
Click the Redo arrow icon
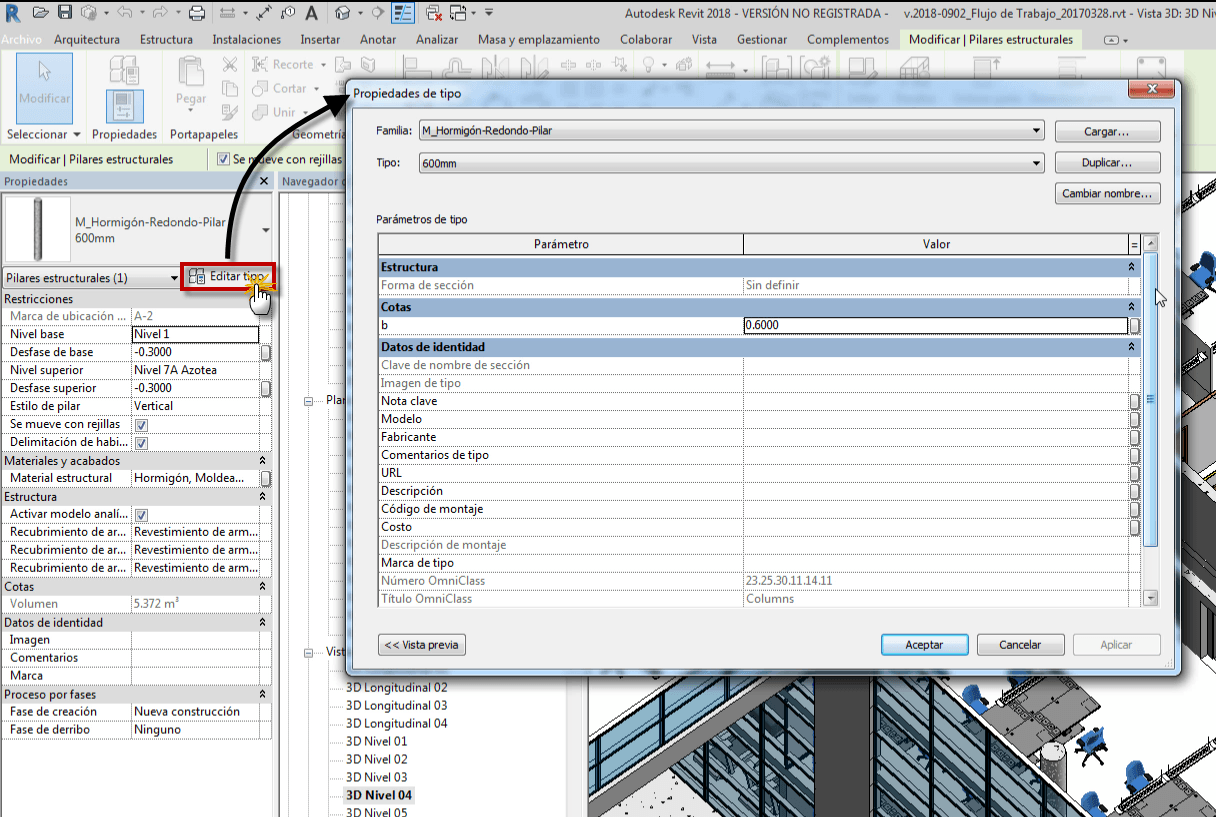coord(160,13)
